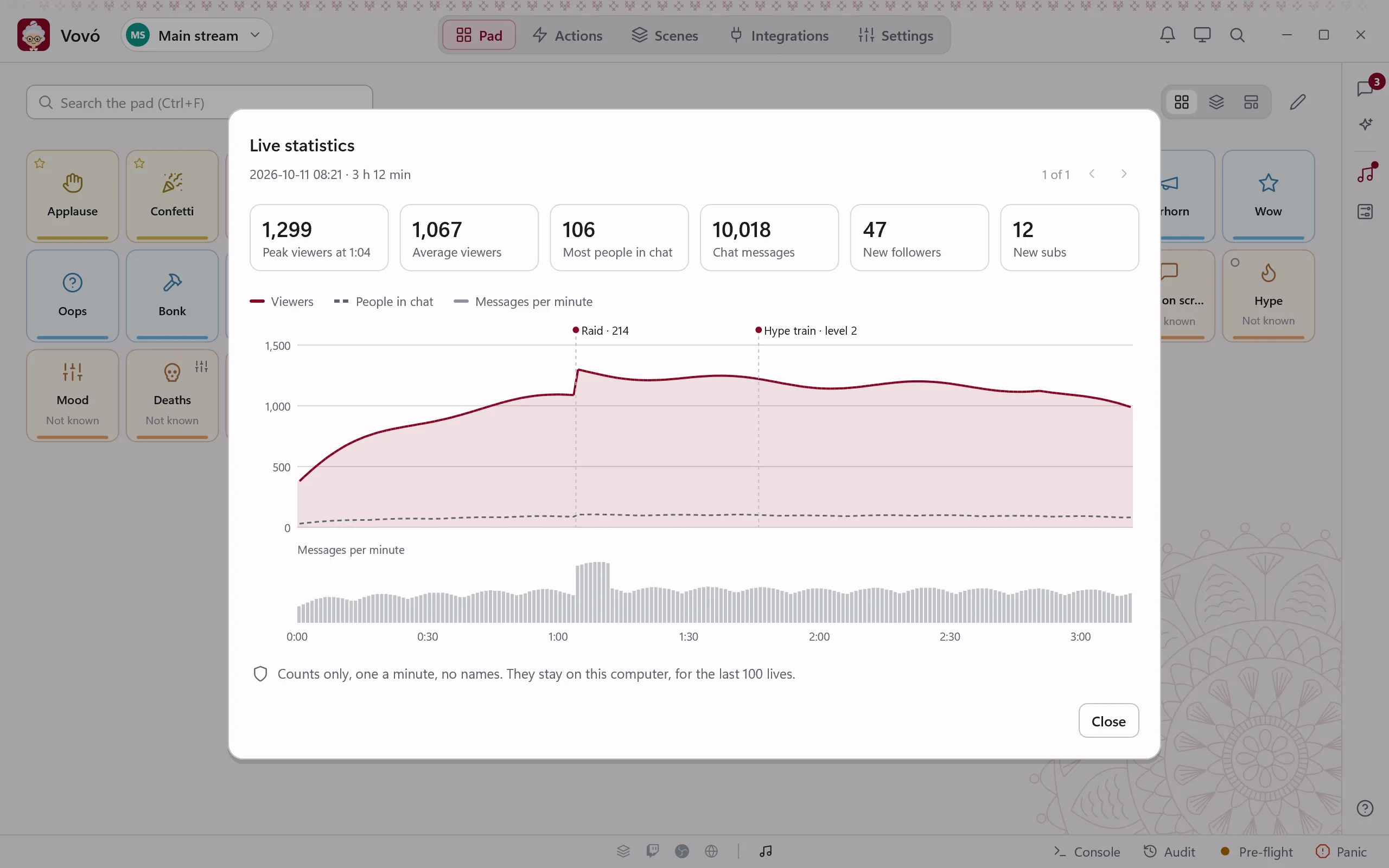Image resolution: width=1389 pixels, height=868 pixels.
Task: Open the music note sidebar panel
Action: click(1366, 174)
